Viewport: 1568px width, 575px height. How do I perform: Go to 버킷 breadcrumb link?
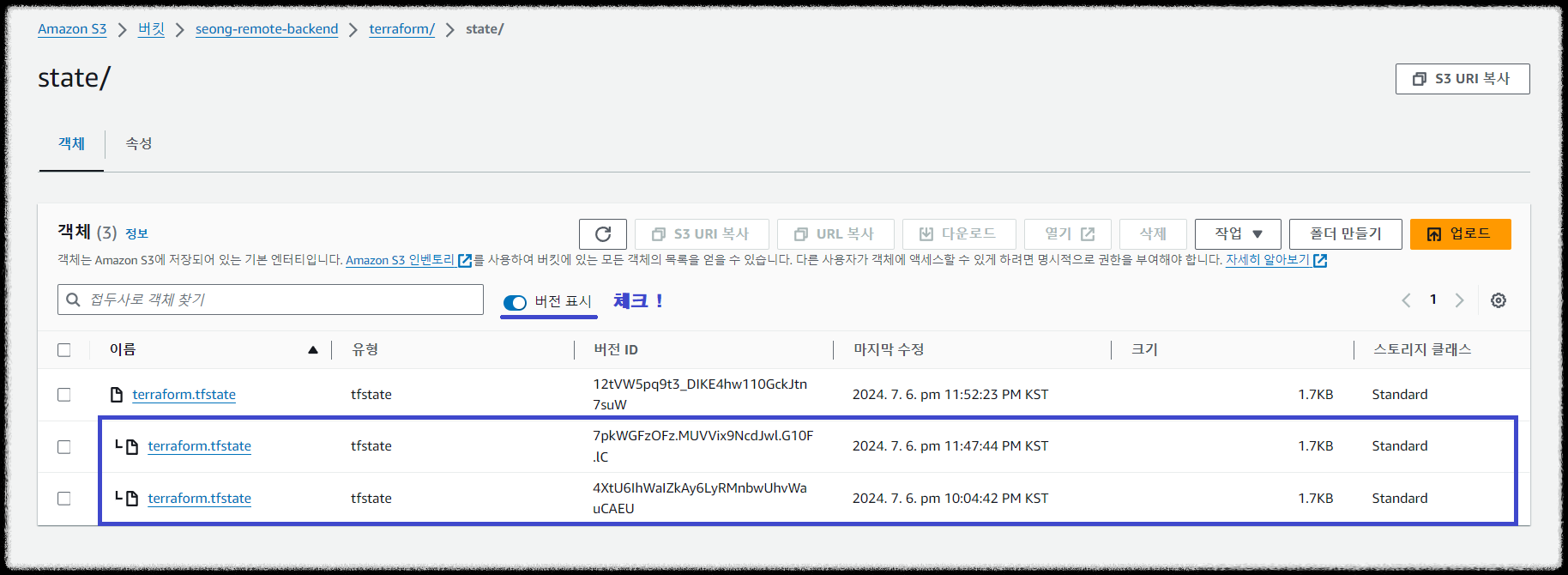(x=151, y=29)
